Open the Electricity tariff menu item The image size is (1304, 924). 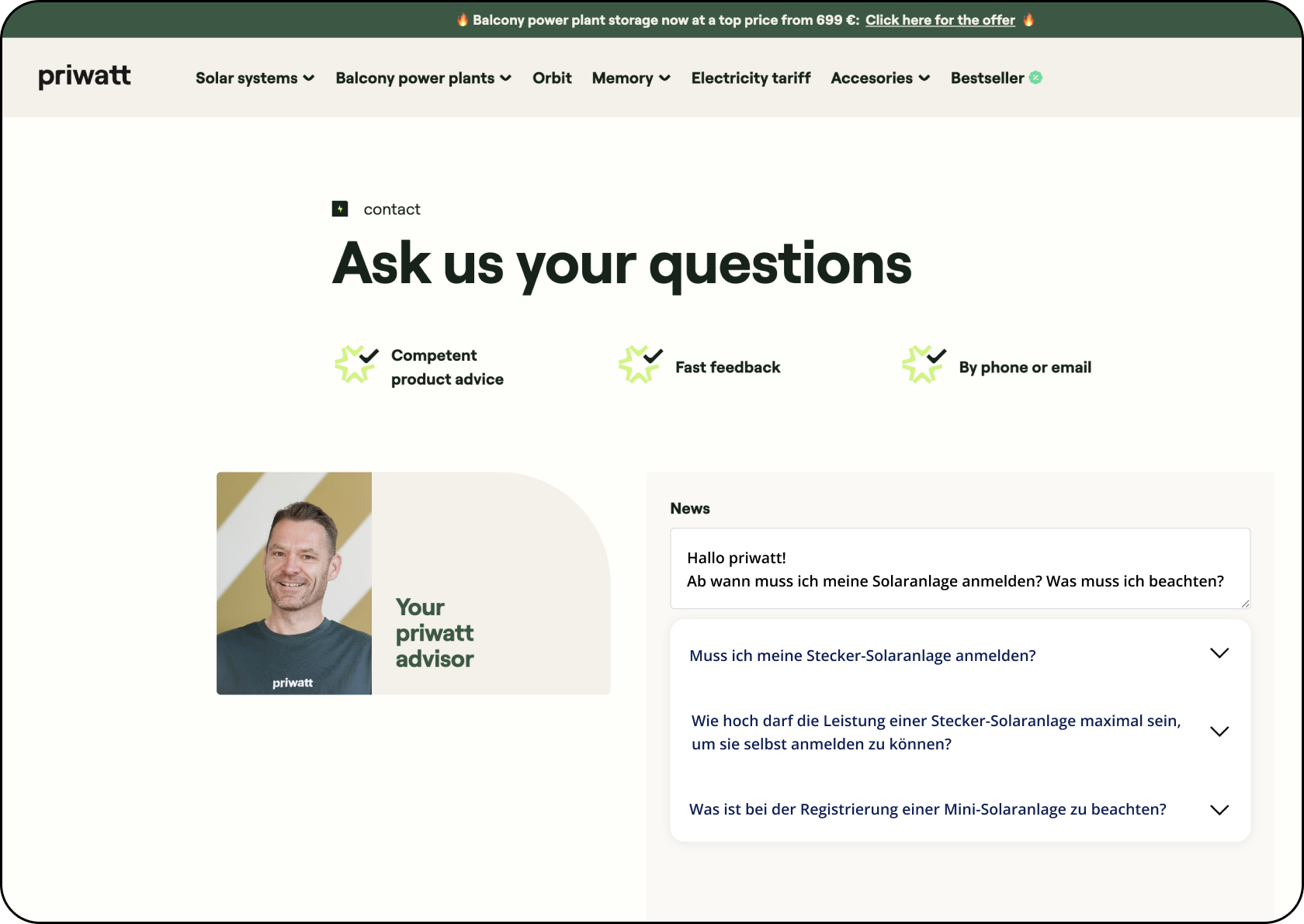pyautogui.click(x=751, y=78)
